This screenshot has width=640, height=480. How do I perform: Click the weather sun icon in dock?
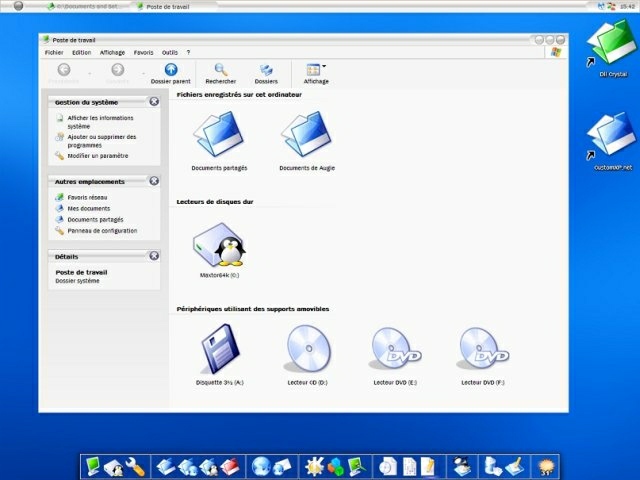click(x=546, y=467)
